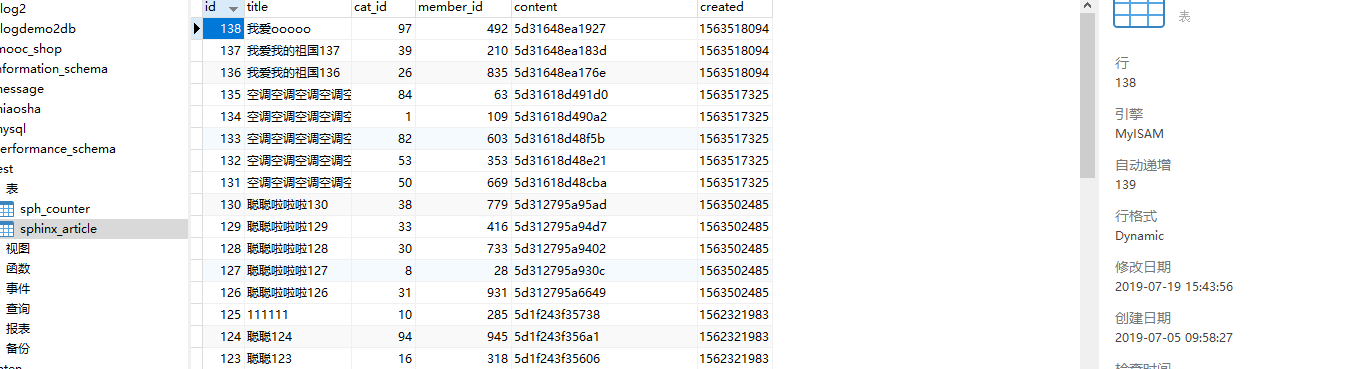Click the vertical scrollbar of data grid
Viewport: 1352px width, 369px height.
click(x=1088, y=95)
